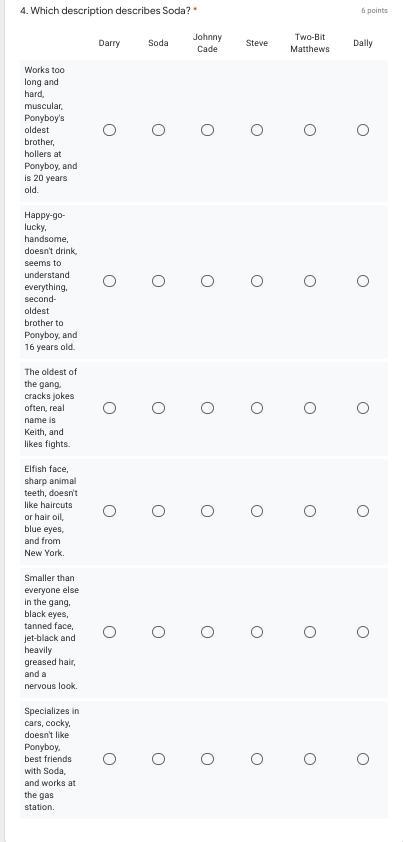Select Soda for the happy-go-lucky description row
Screen dimensions: 403x842
[x=158, y=281]
